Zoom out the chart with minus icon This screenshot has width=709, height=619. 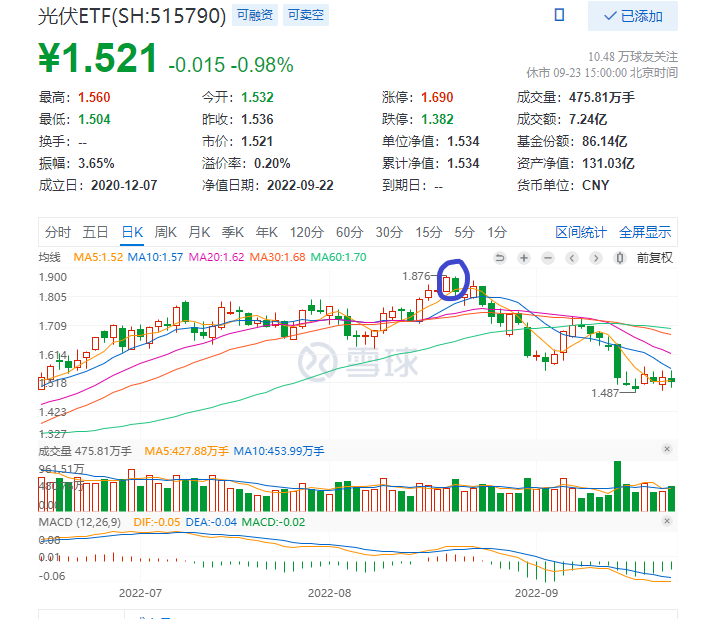pyautogui.click(x=548, y=258)
